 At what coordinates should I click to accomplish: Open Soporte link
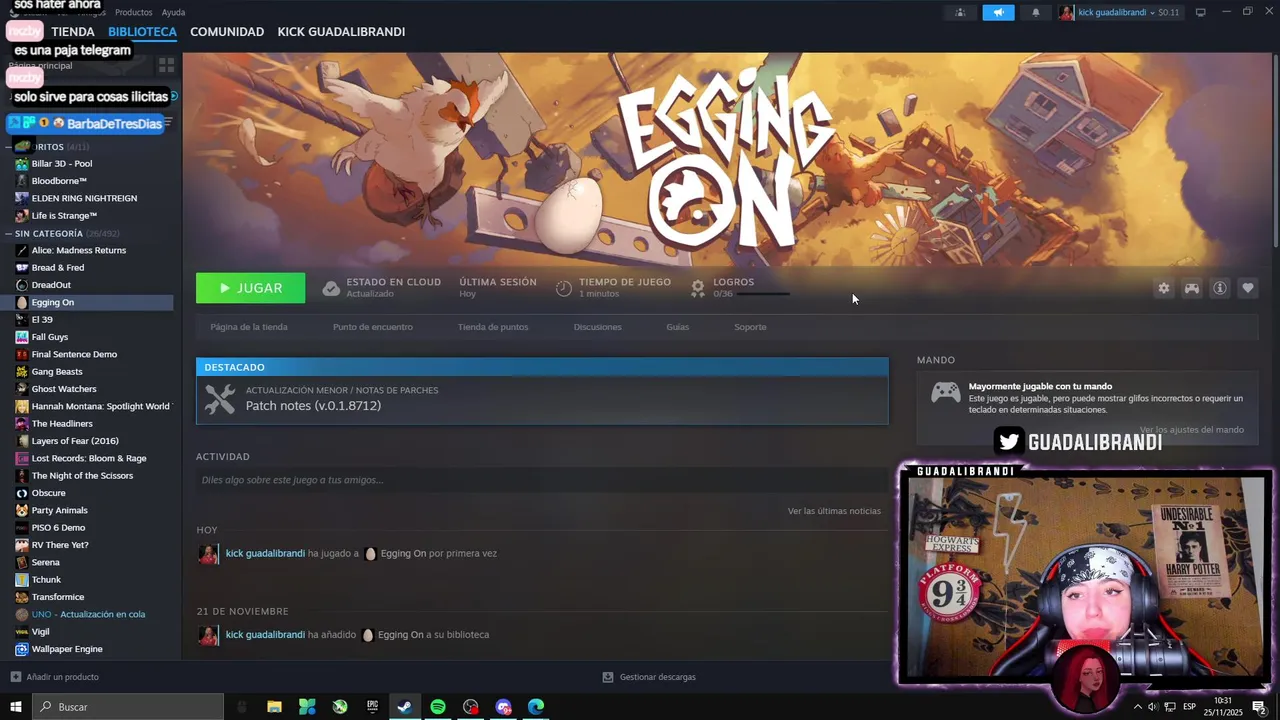pyautogui.click(x=750, y=327)
